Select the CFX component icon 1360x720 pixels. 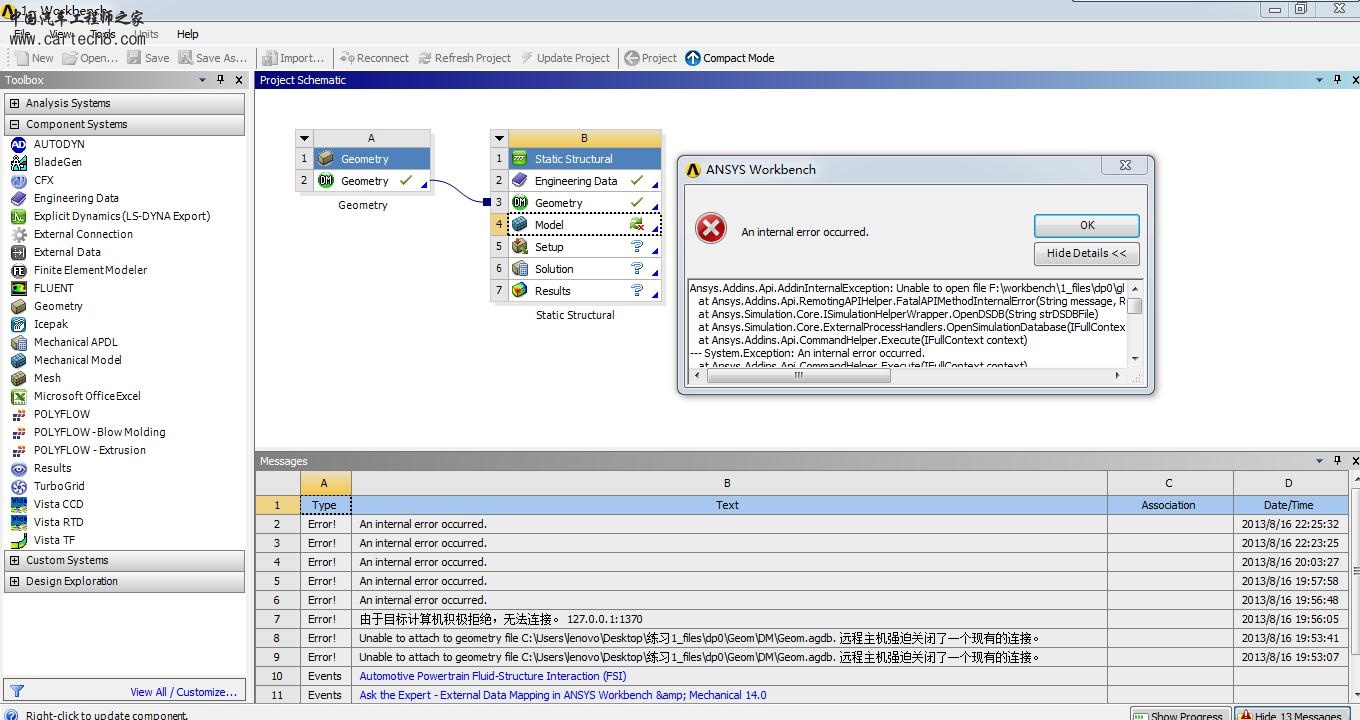point(18,180)
